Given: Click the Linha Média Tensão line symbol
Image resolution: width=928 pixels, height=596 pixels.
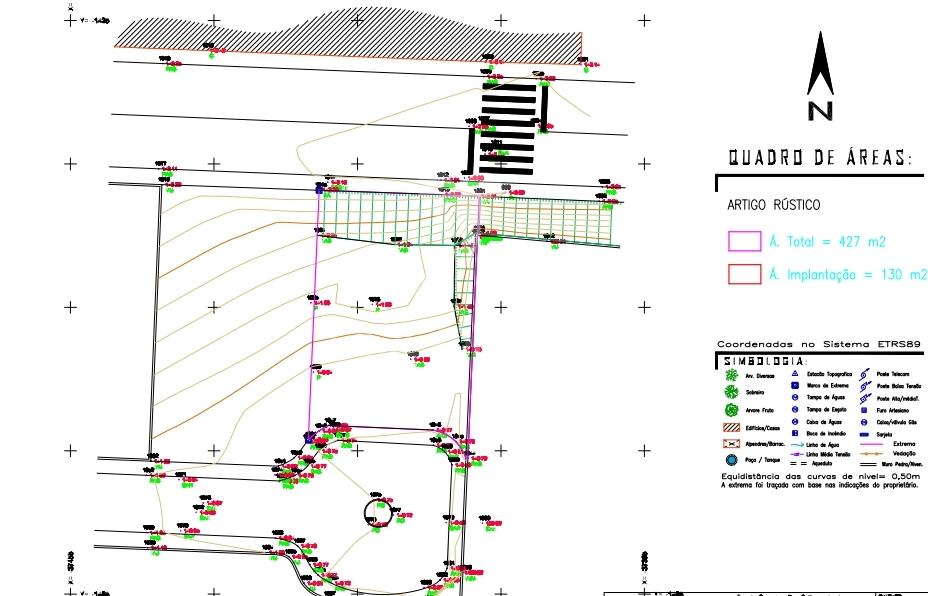Looking at the screenshot, I should (x=797, y=455).
